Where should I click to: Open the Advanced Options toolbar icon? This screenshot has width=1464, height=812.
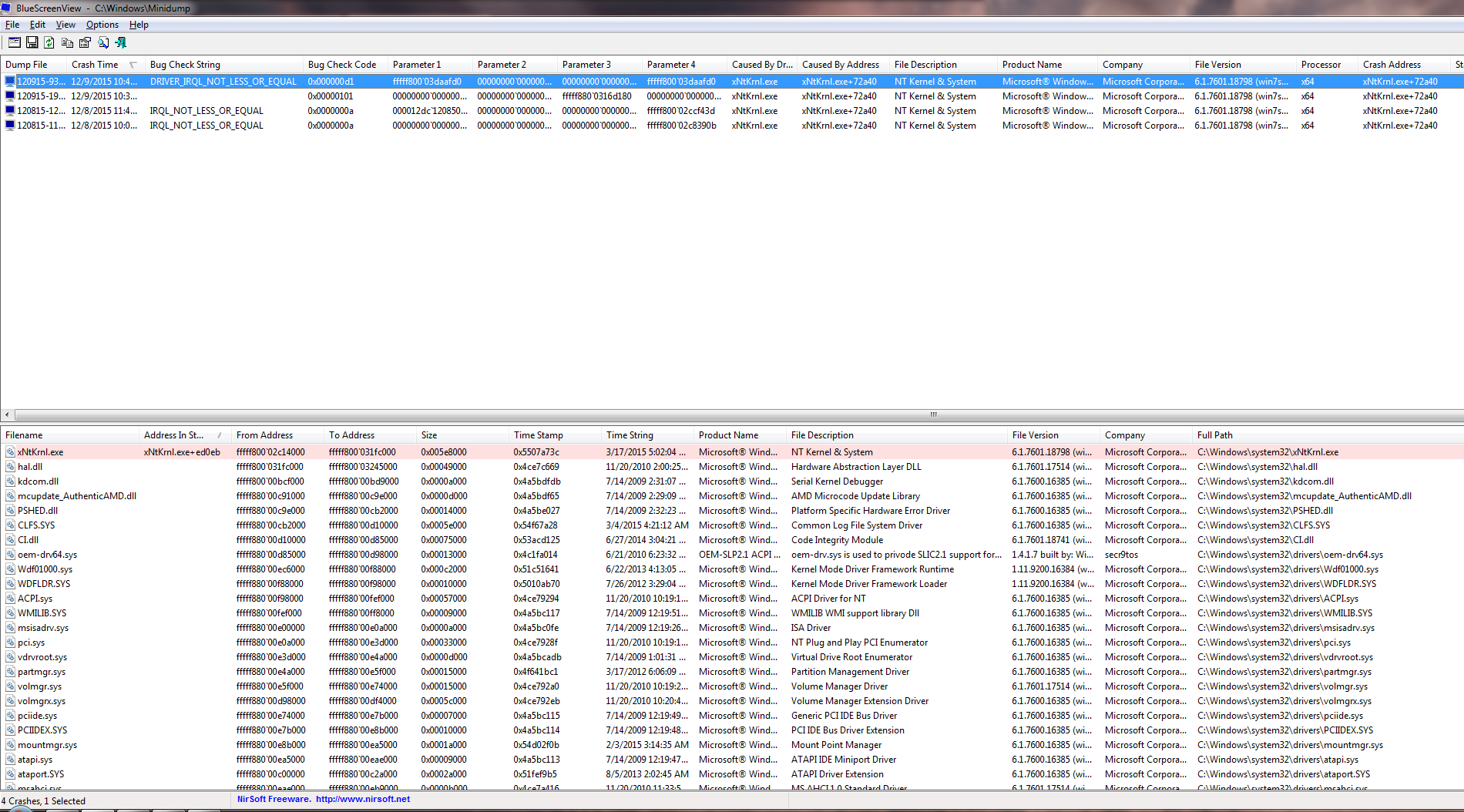coord(15,42)
